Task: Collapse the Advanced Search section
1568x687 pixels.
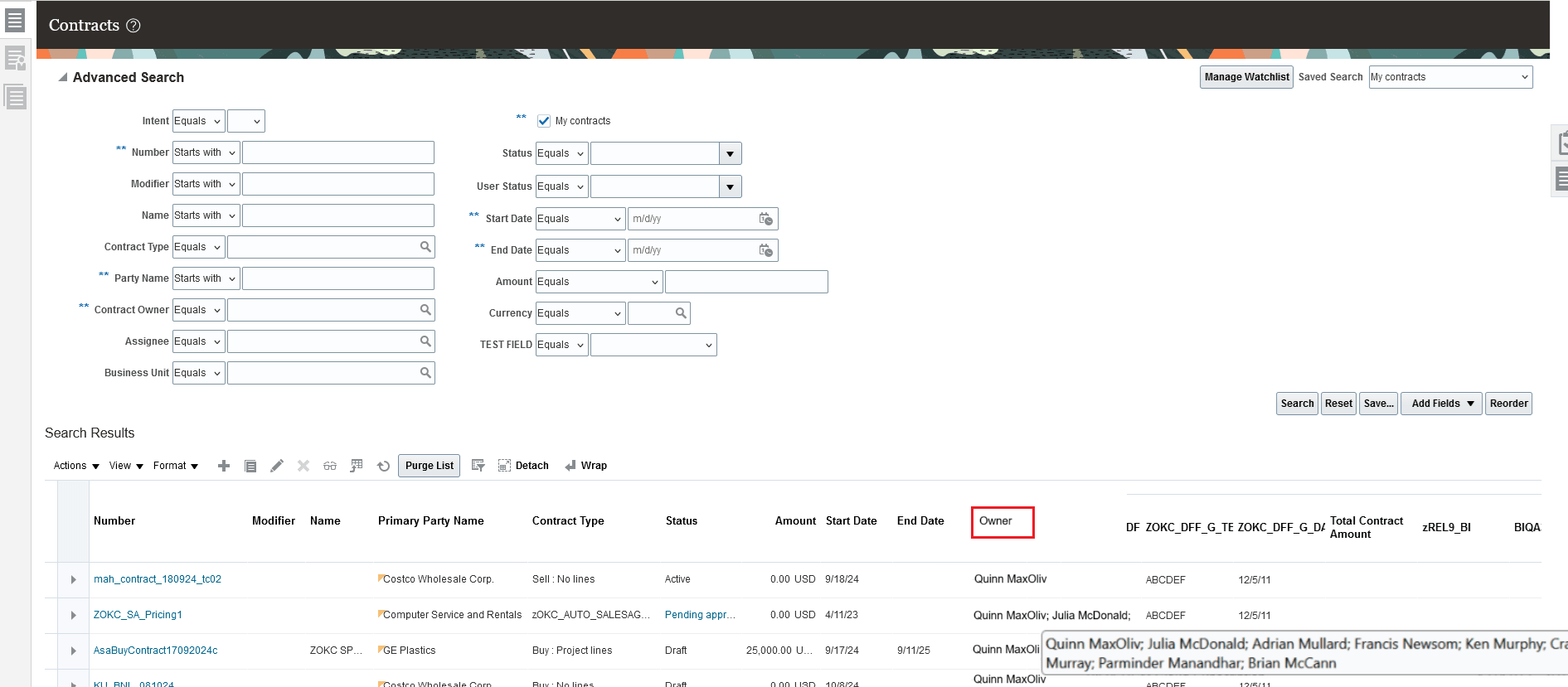Action: 62,77
